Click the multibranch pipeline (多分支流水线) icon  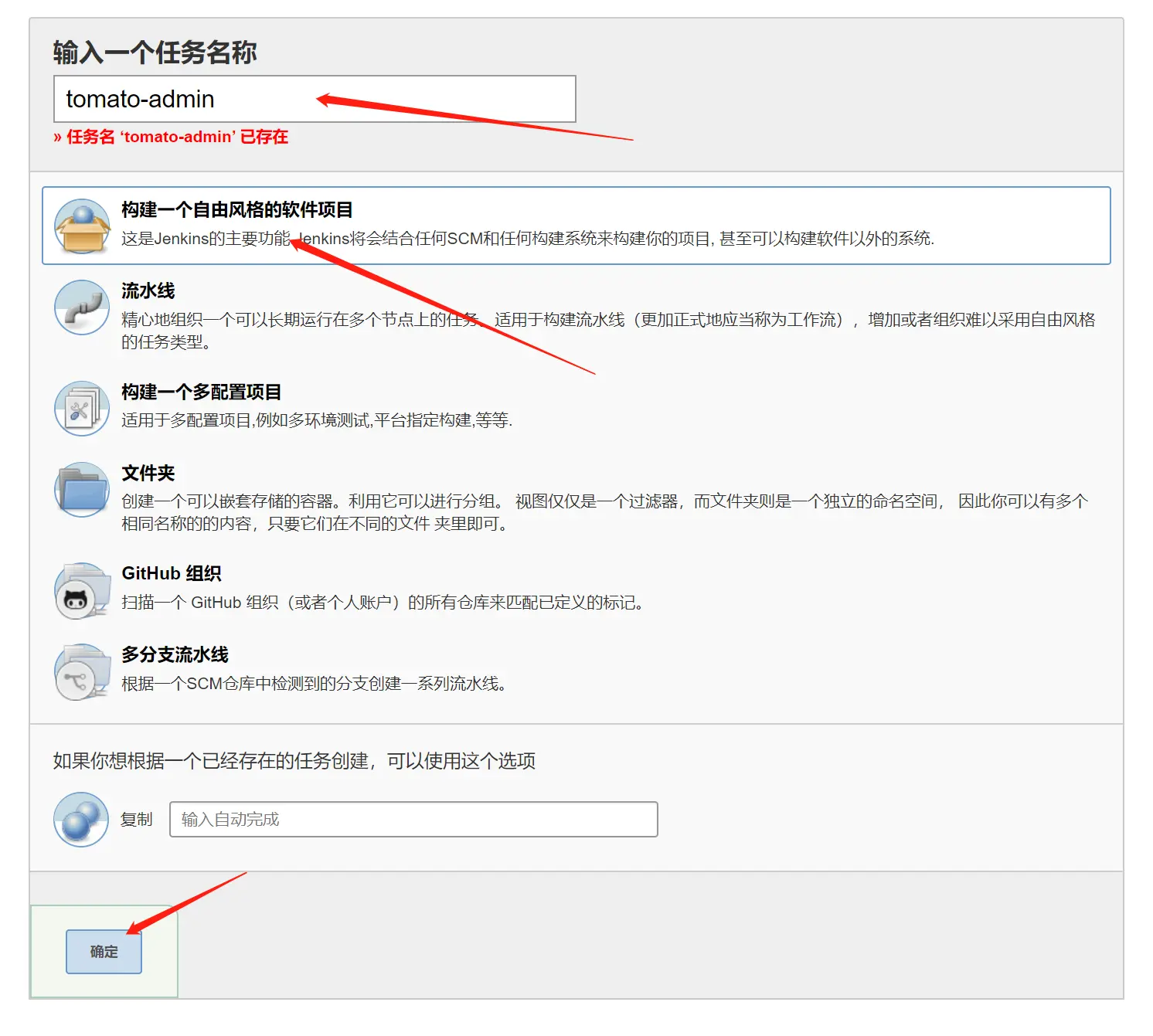tap(82, 672)
